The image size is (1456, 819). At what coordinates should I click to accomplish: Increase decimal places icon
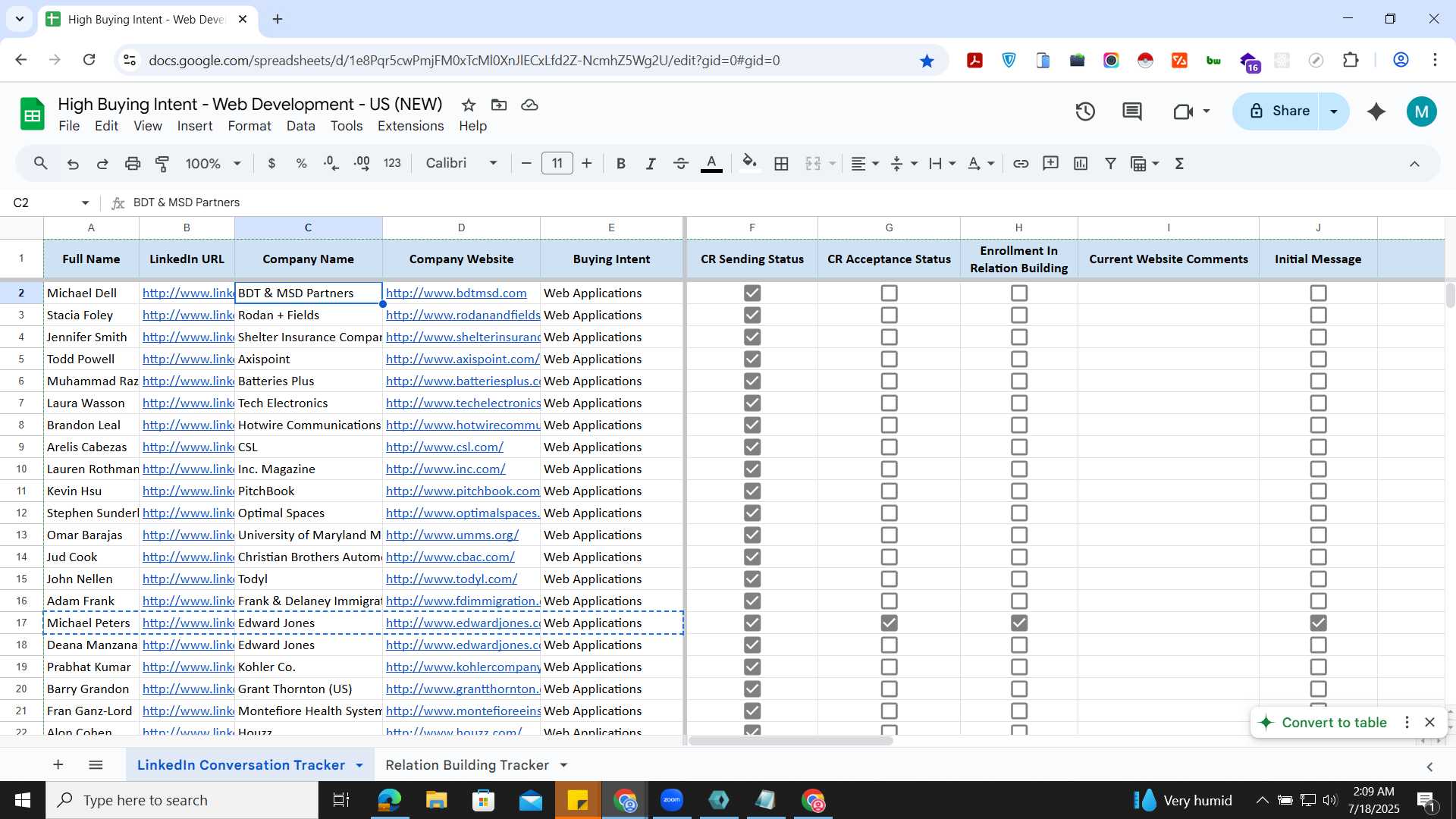[x=362, y=164]
